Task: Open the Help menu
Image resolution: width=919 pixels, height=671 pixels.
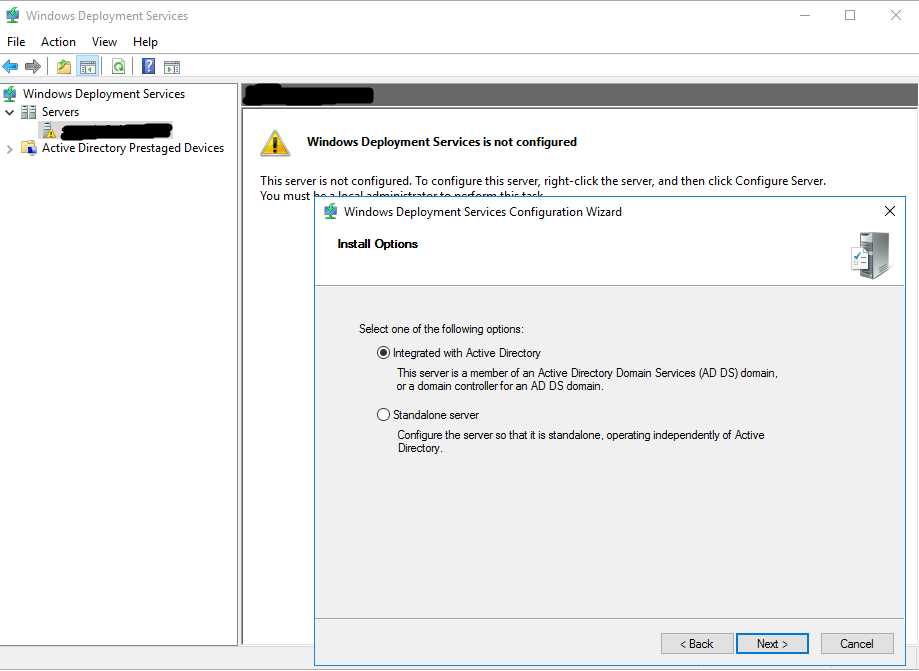Action: (x=145, y=42)
